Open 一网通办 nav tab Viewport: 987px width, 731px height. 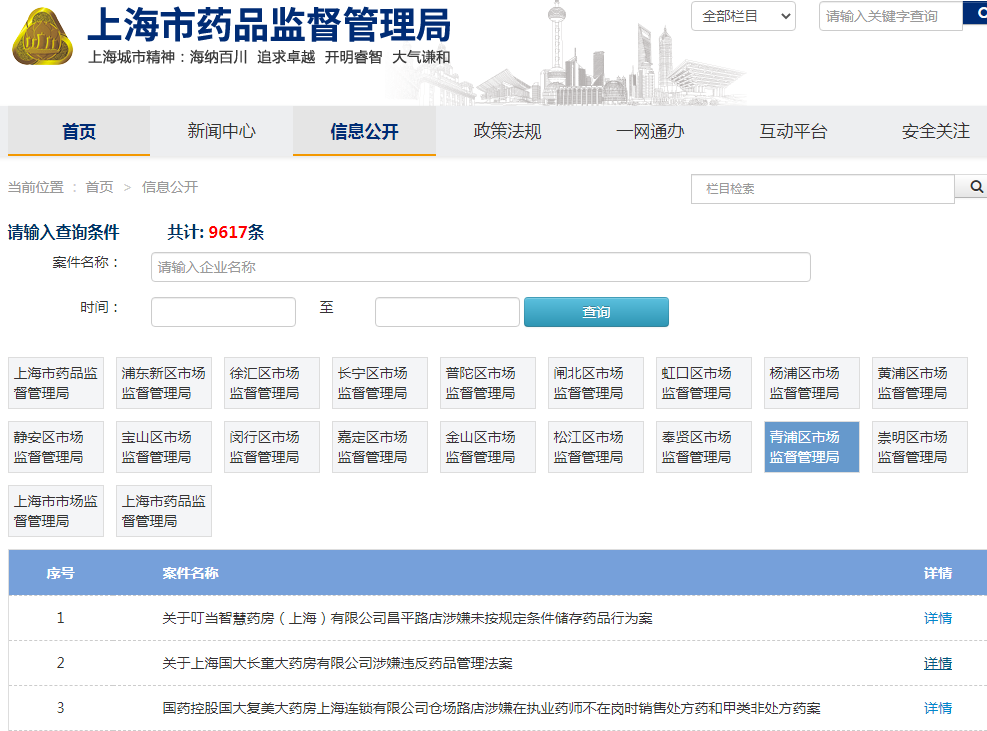(x=650, y=131)
